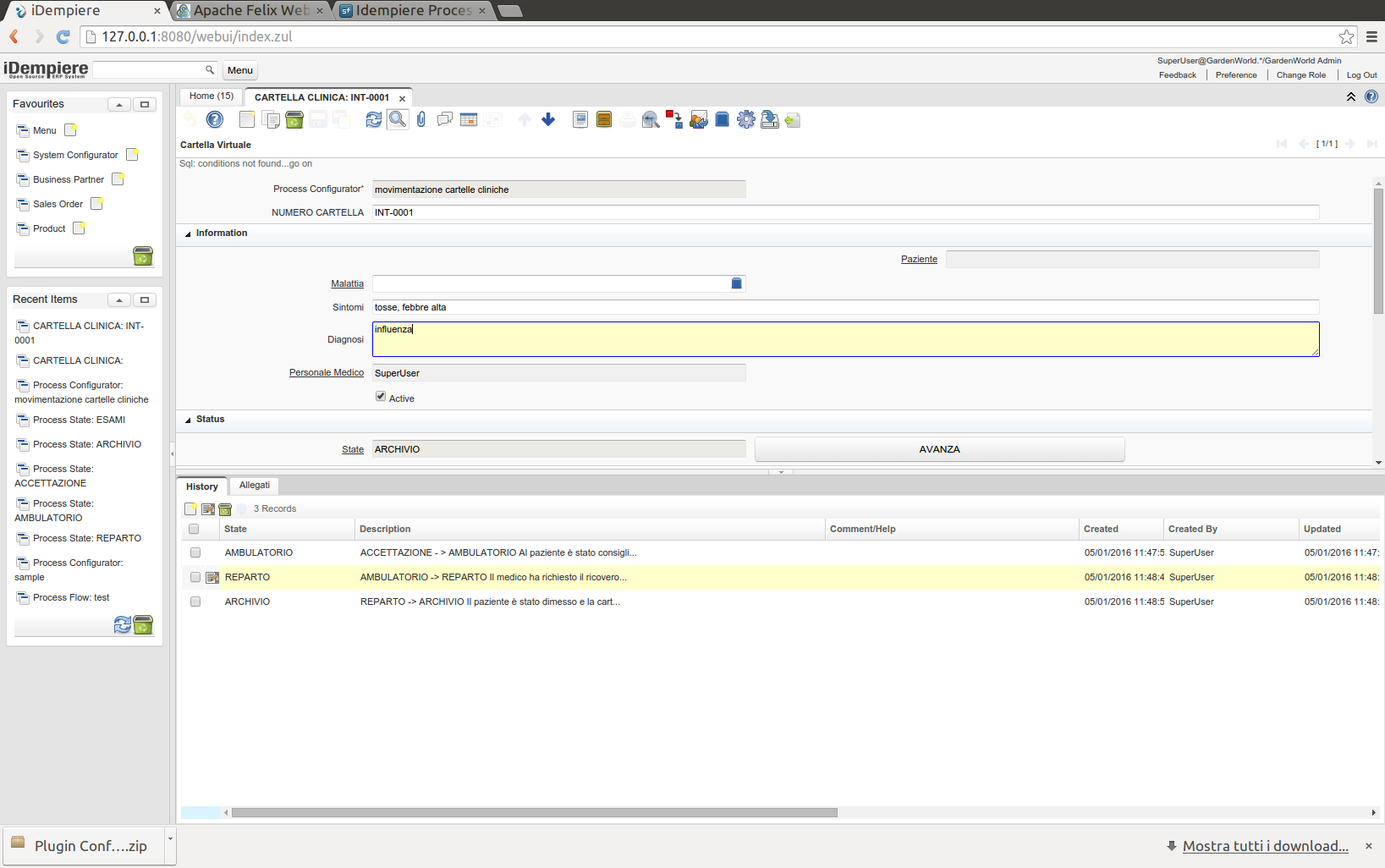
Task: Click the Export icon in the toolbar
Action: 769,119
